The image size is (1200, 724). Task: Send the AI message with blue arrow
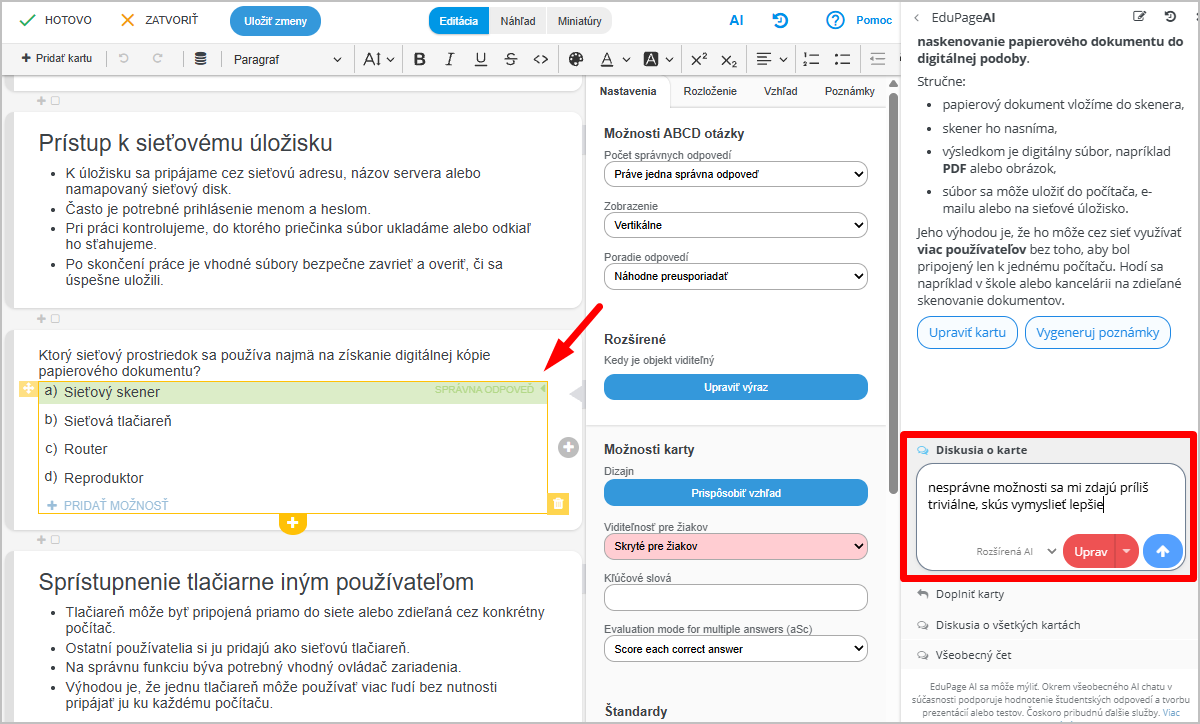tap(1163, 551)
